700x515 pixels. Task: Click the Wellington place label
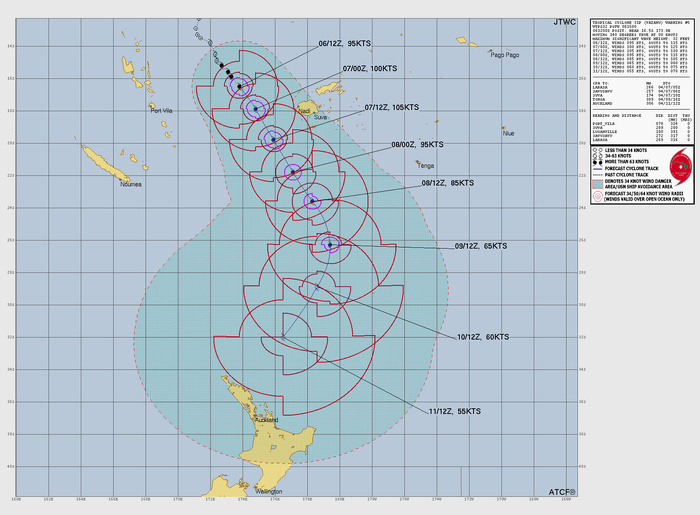(268, 491)
